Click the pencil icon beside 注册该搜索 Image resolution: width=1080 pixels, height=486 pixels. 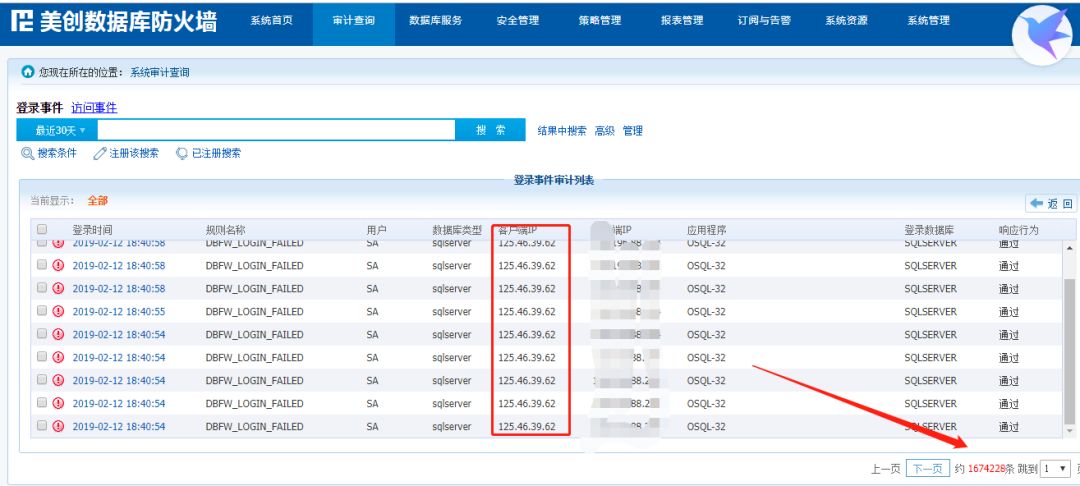tap(99, 153)
